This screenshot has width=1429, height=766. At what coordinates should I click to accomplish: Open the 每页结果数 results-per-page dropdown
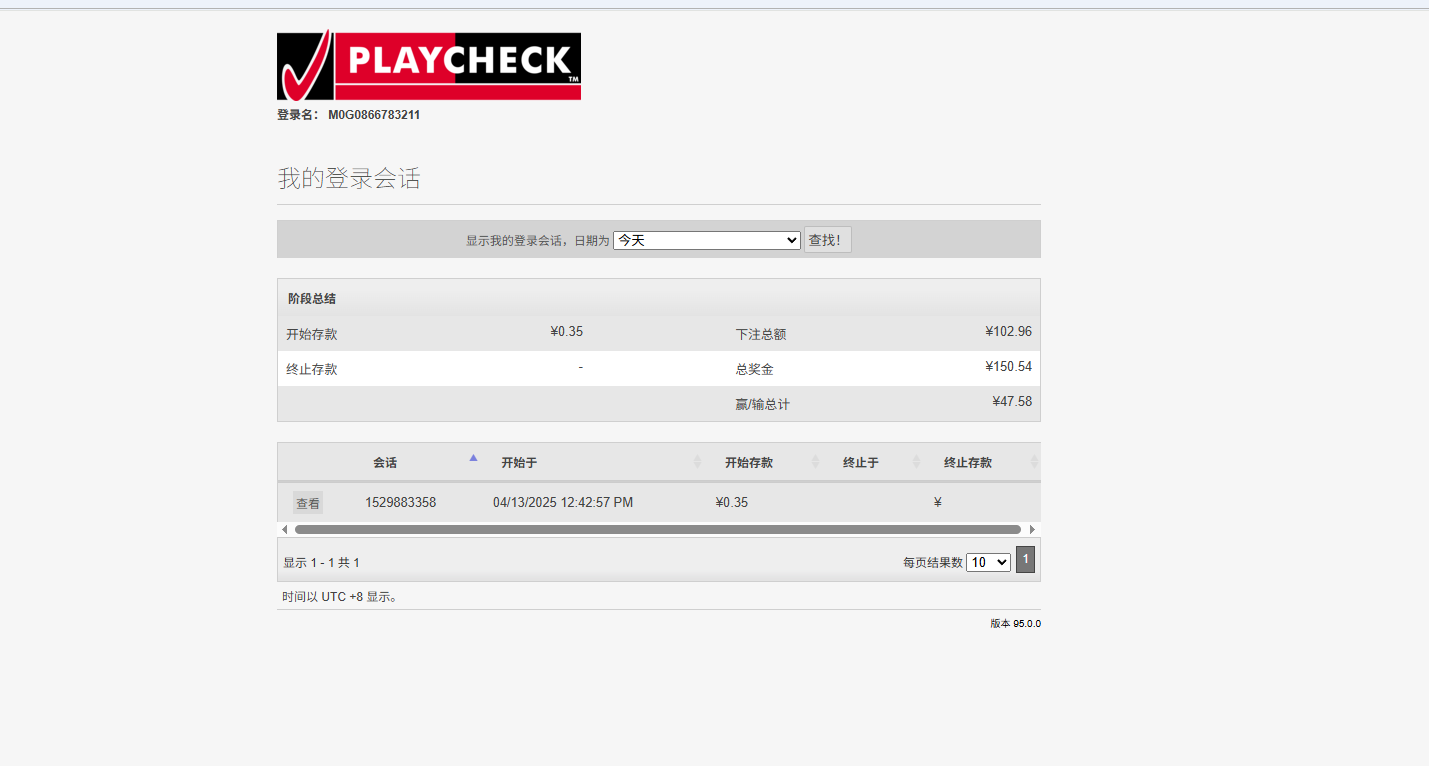pyautogui.click(x=988, y=561)
